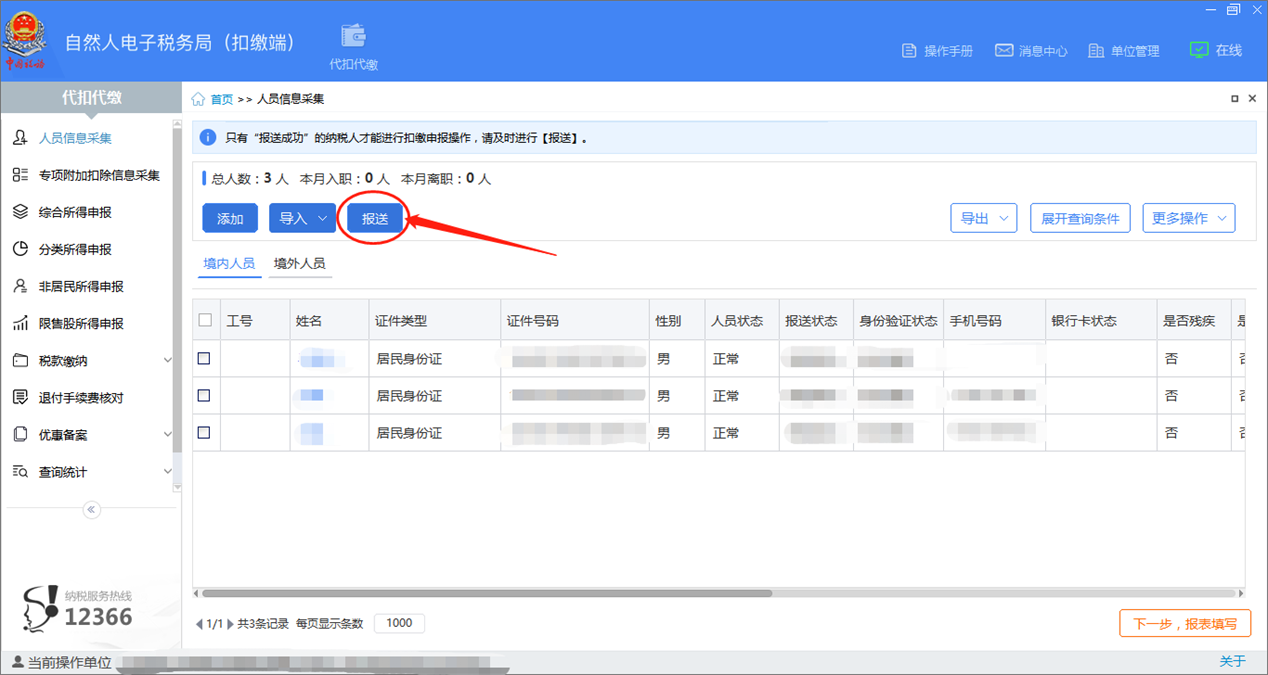Switch to the 境外人员 tab
The image size is (1268, 675).
(x=299, y=263)
